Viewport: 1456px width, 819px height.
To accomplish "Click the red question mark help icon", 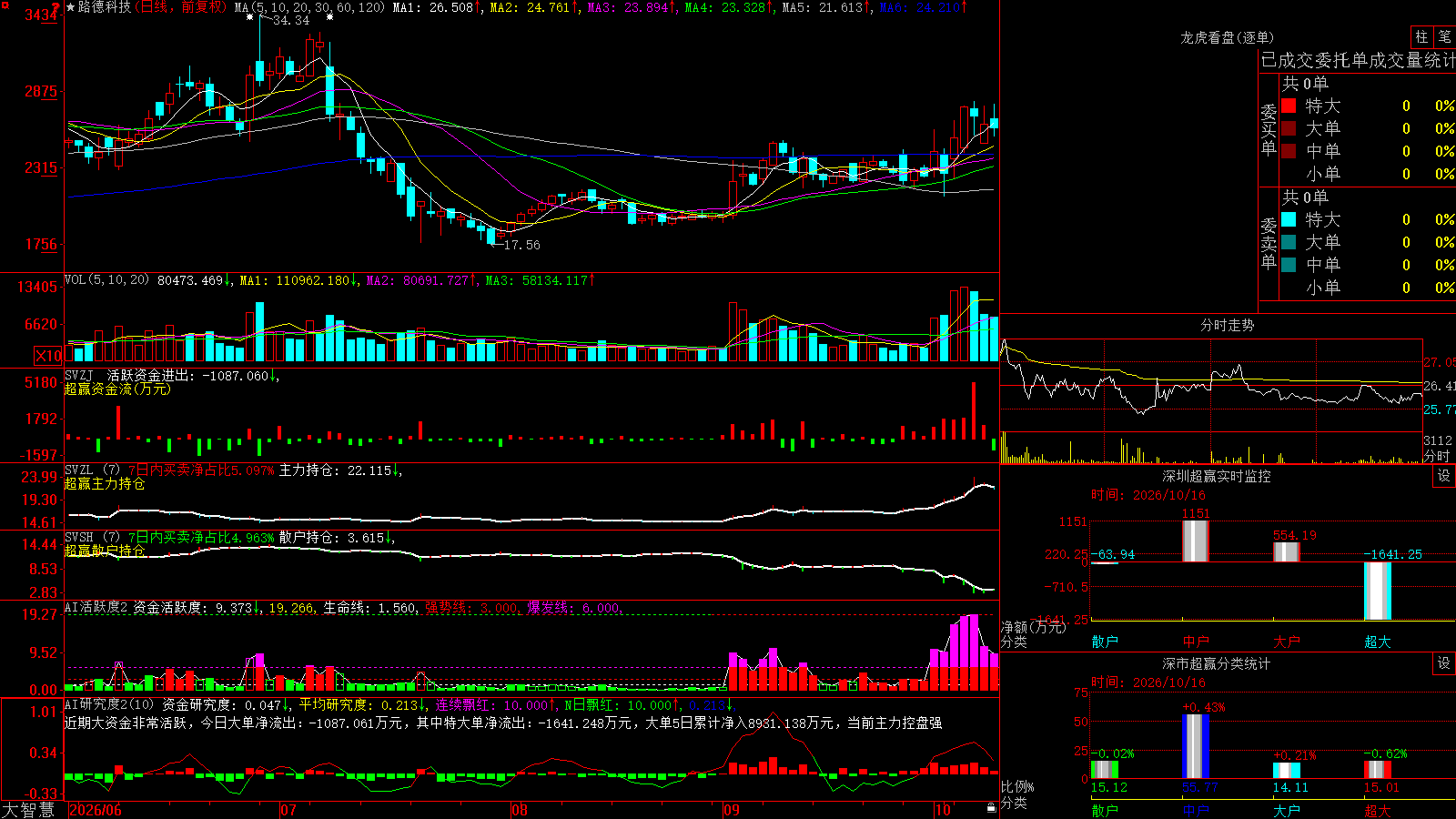I will (x=56, y=7).
